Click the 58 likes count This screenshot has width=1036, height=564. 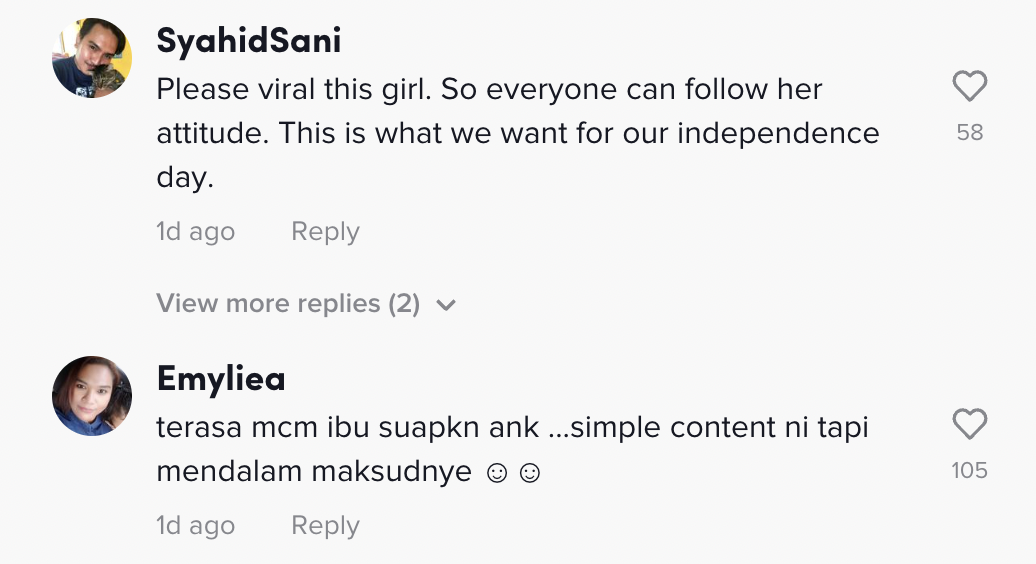tap(969, 132)
